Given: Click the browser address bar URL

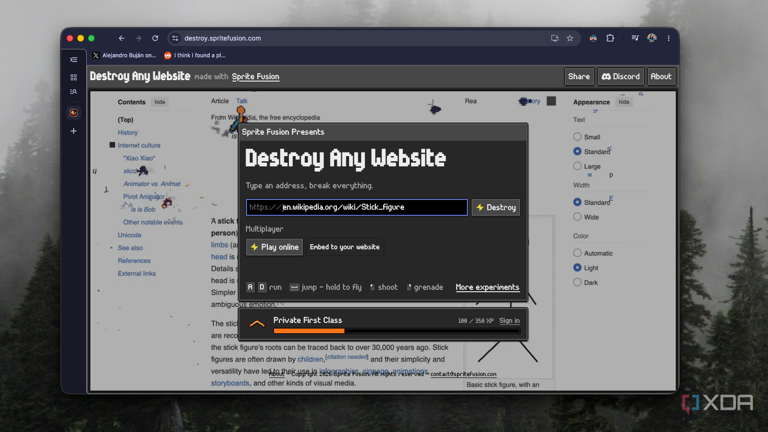Looking at the screenshot, I should click(x=222, y=38).
